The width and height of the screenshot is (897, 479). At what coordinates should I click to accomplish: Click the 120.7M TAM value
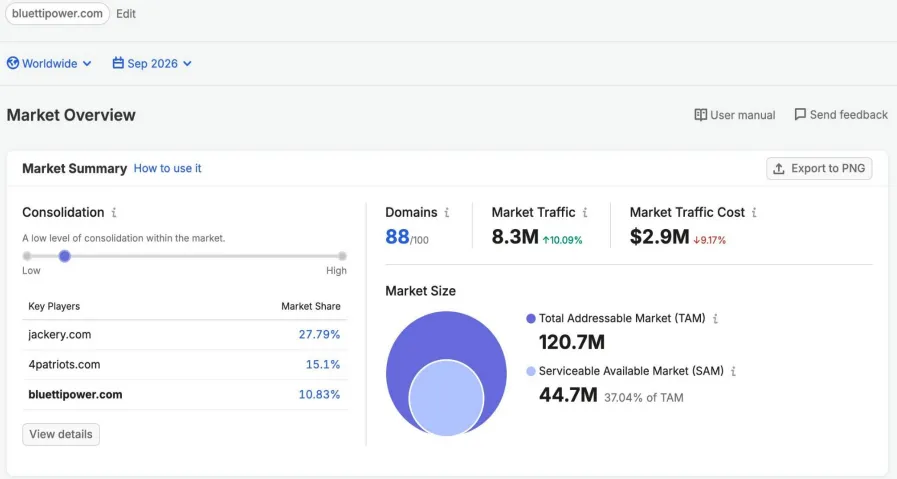571,342
